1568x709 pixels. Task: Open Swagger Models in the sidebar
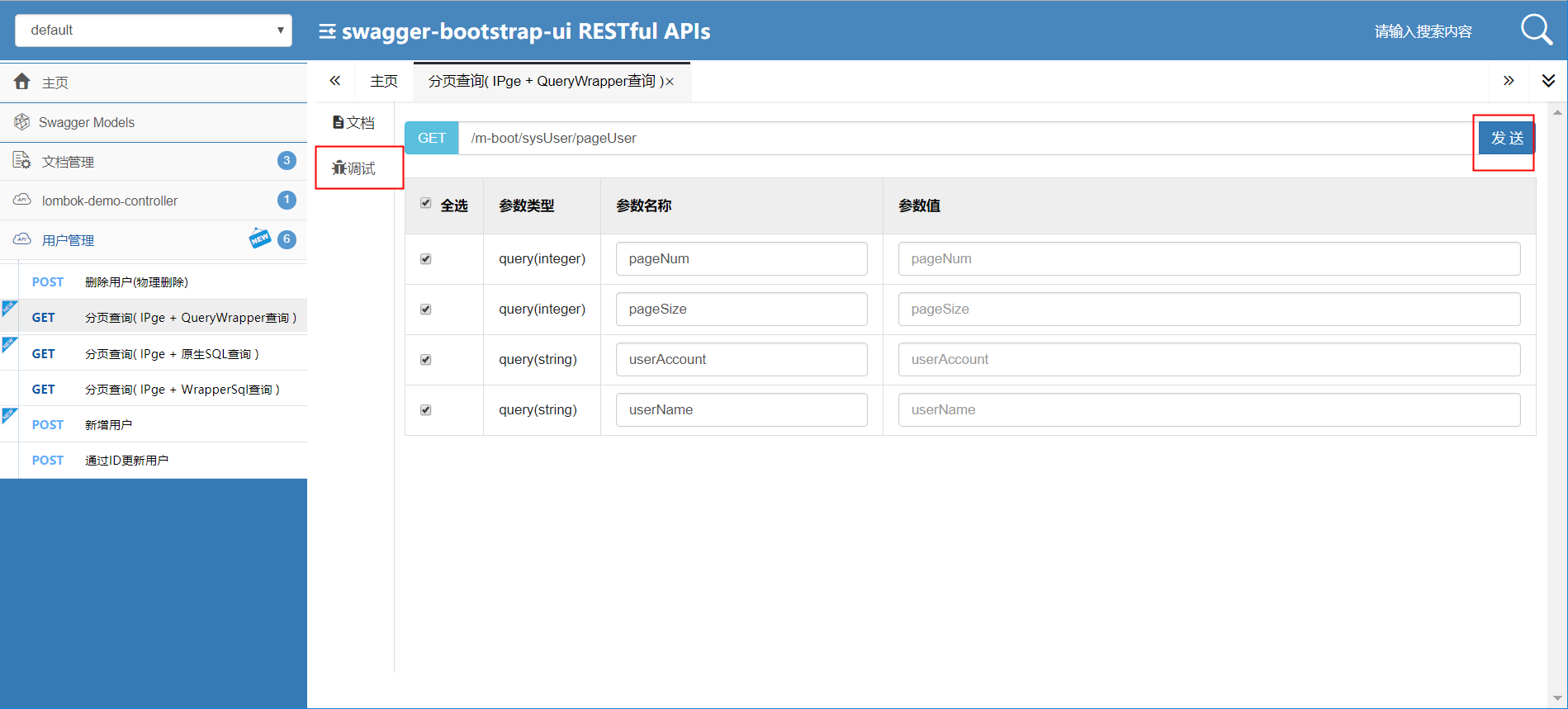coord(154,122)
